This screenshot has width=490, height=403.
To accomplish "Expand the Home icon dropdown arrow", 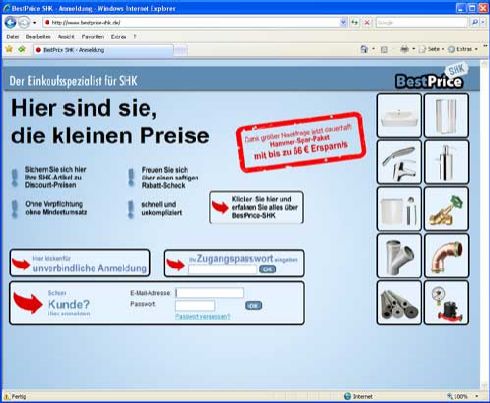I will tap(373, 49).
